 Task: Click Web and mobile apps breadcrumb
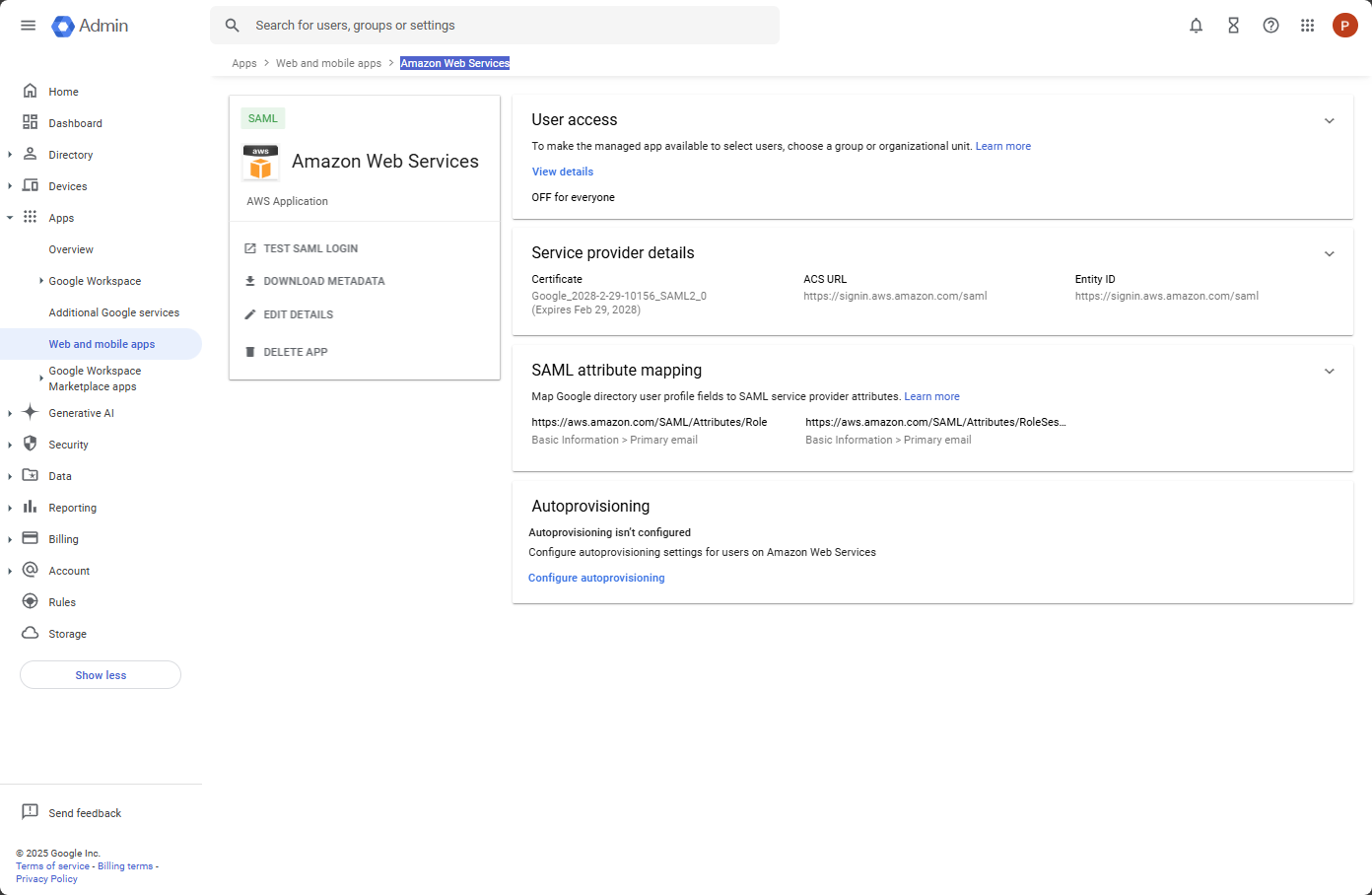(x=328, y=63)
